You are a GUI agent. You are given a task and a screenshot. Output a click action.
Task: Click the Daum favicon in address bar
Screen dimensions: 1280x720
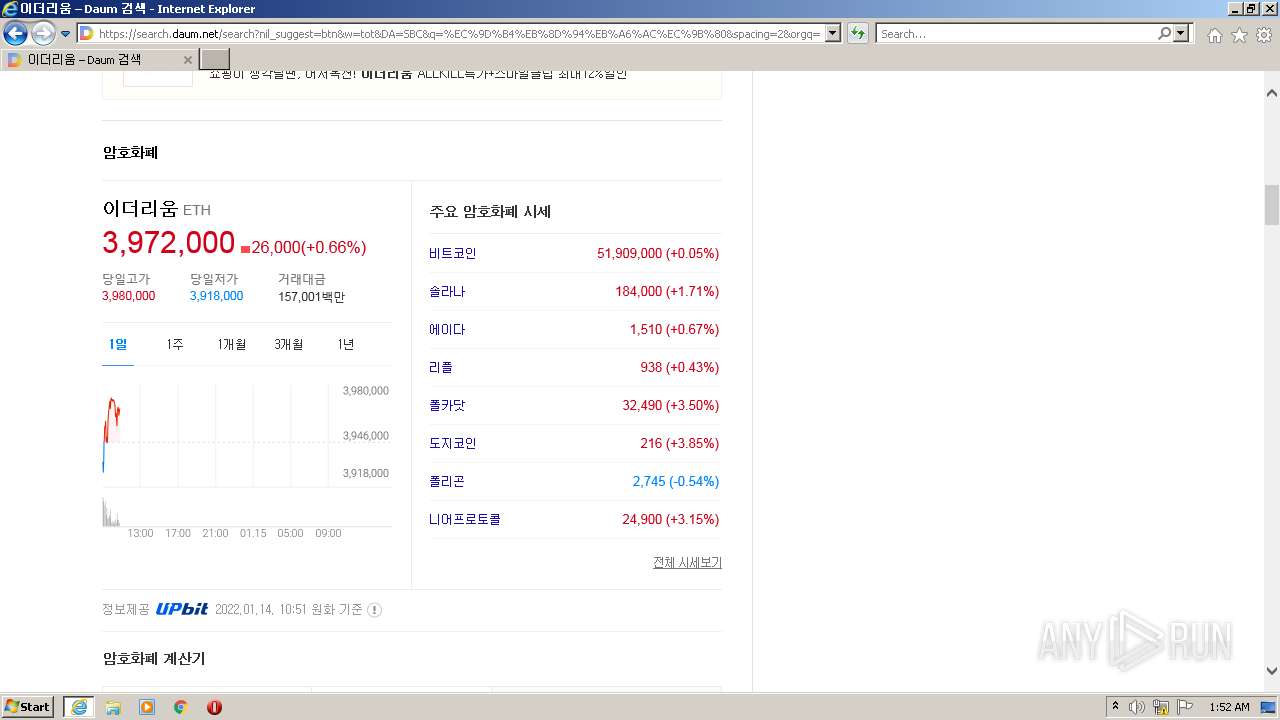pyautogui.click(x=86, y=33)
